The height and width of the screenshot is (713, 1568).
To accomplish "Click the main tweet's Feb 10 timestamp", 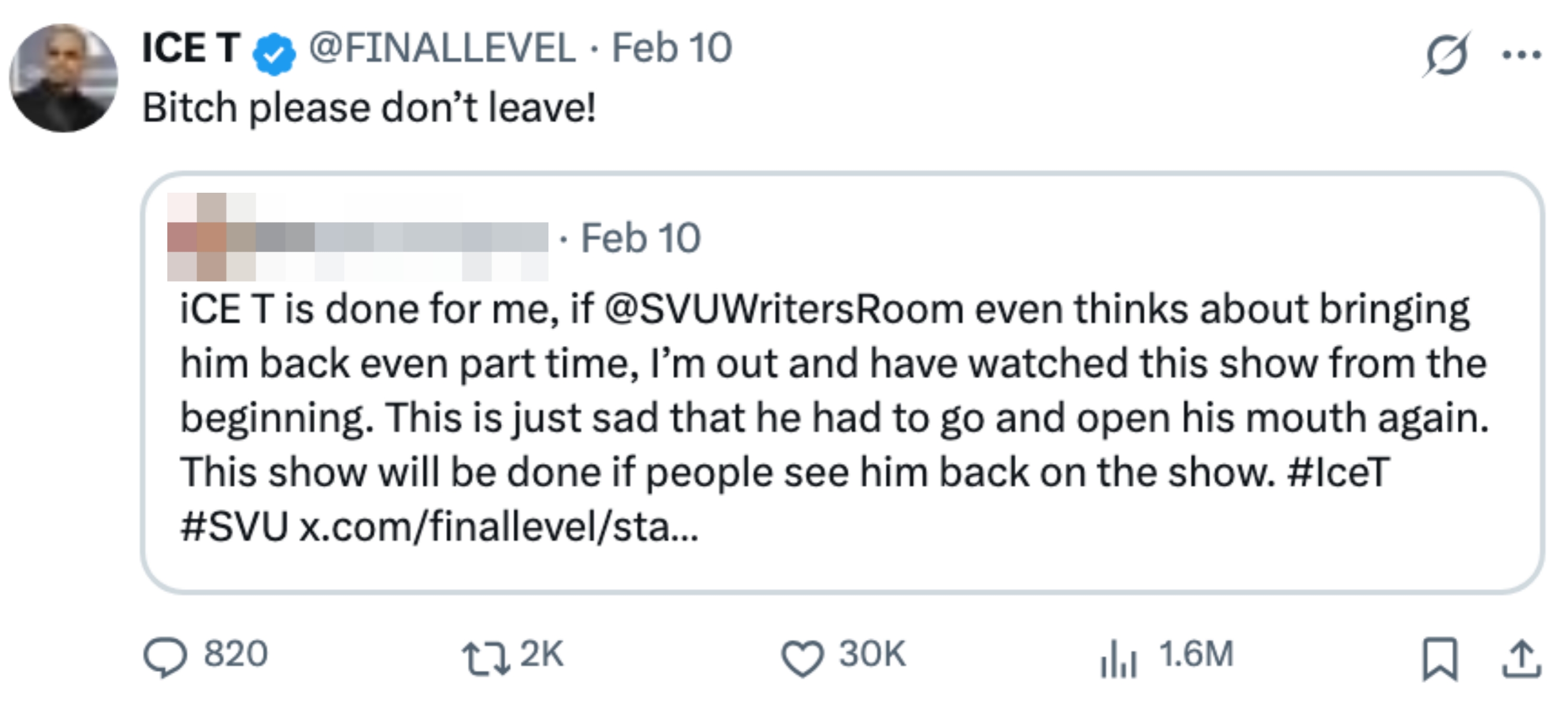I will 671,49.
